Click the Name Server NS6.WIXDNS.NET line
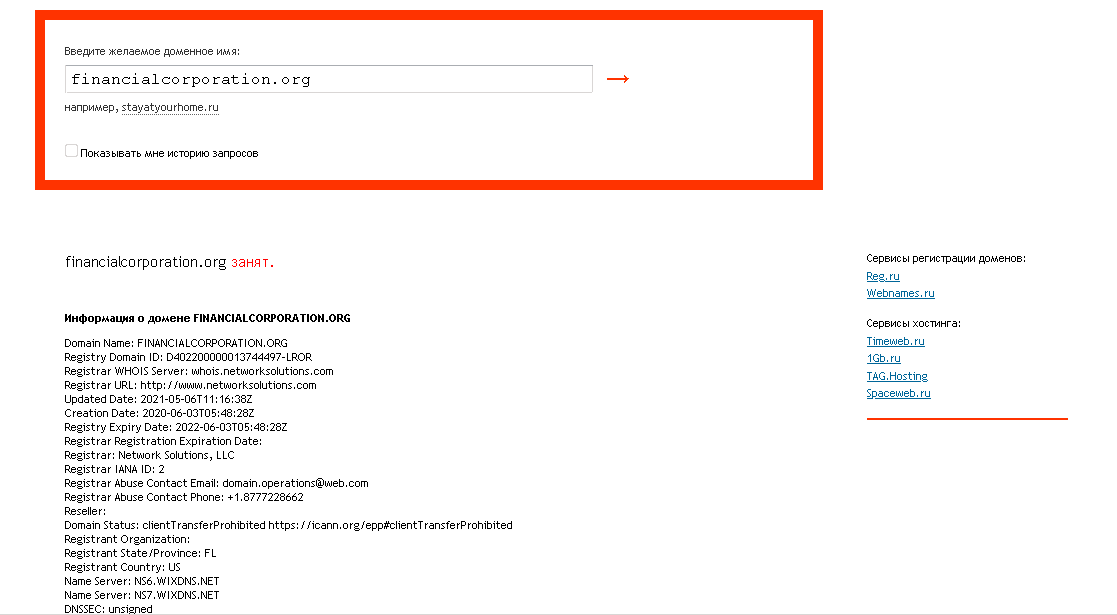This screenshot has width=1117, height=615. tap(141, 581)
